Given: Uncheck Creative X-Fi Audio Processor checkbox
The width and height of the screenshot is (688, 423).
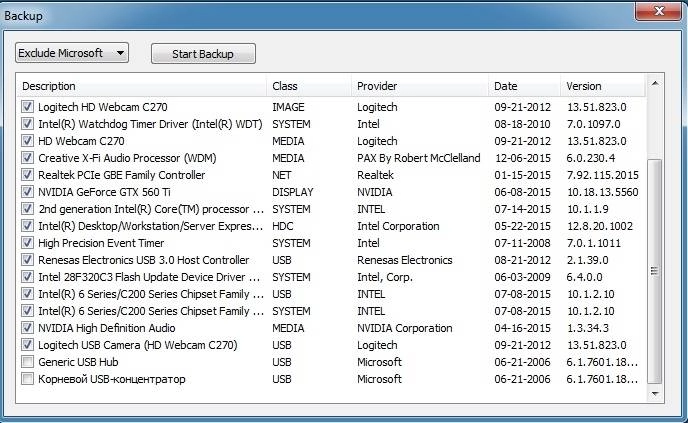Looking at the screenshot, I should point(27,158).
